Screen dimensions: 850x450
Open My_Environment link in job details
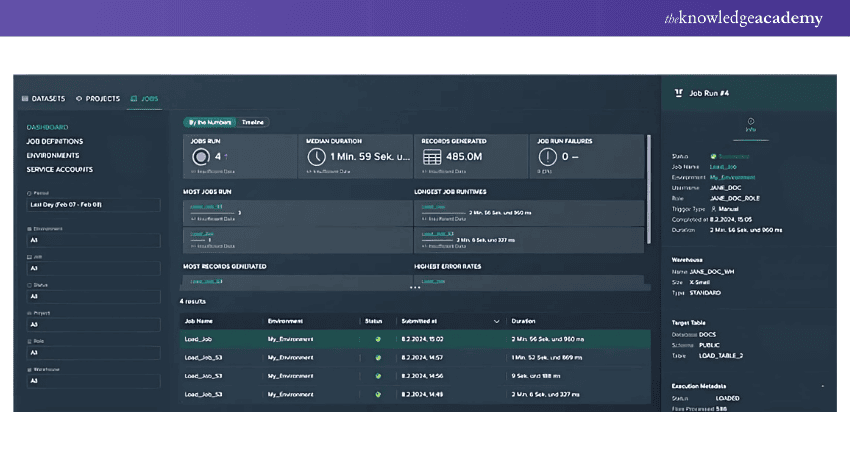click(x=734, y=176)
